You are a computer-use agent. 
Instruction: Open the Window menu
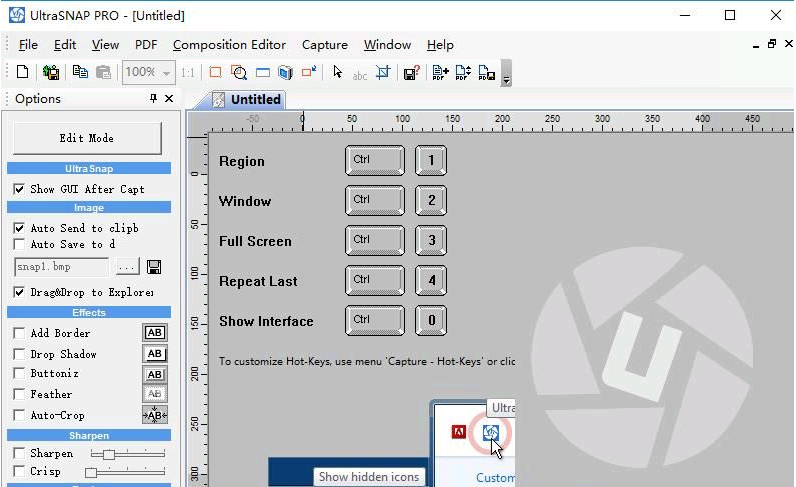coord(387,45)
